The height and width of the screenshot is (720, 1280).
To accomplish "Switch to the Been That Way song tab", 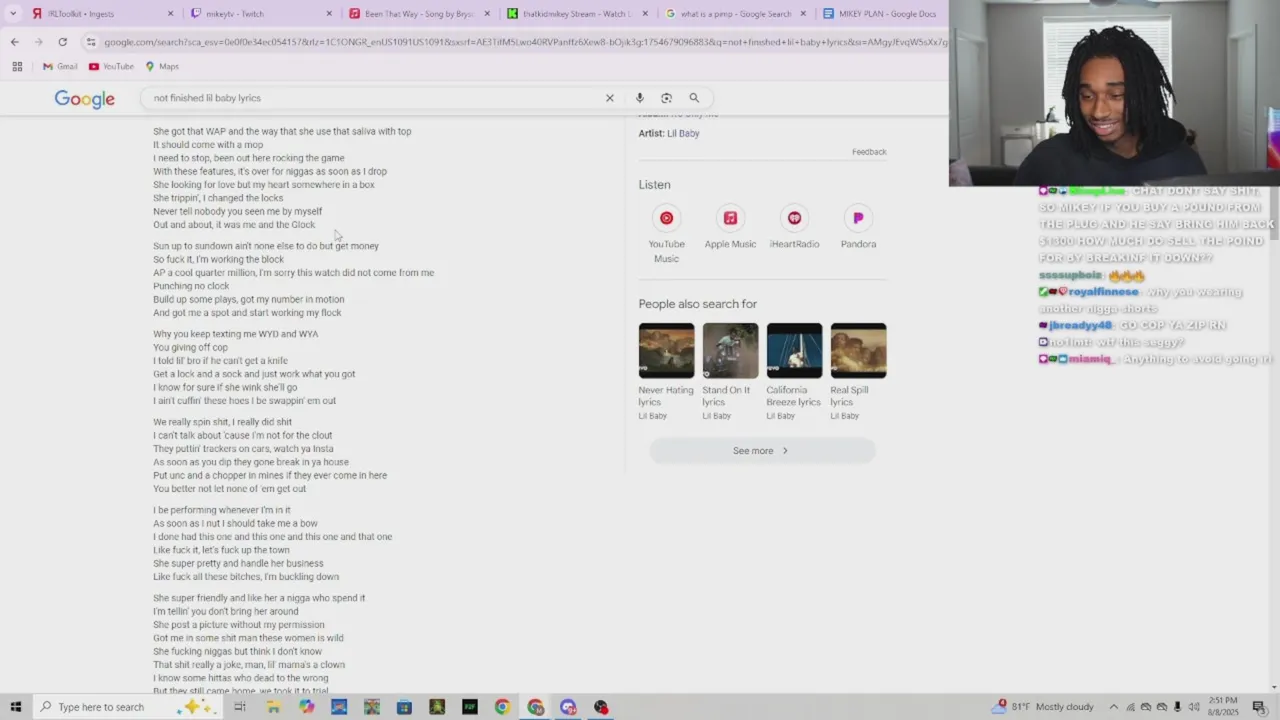I will click(418, 14).
